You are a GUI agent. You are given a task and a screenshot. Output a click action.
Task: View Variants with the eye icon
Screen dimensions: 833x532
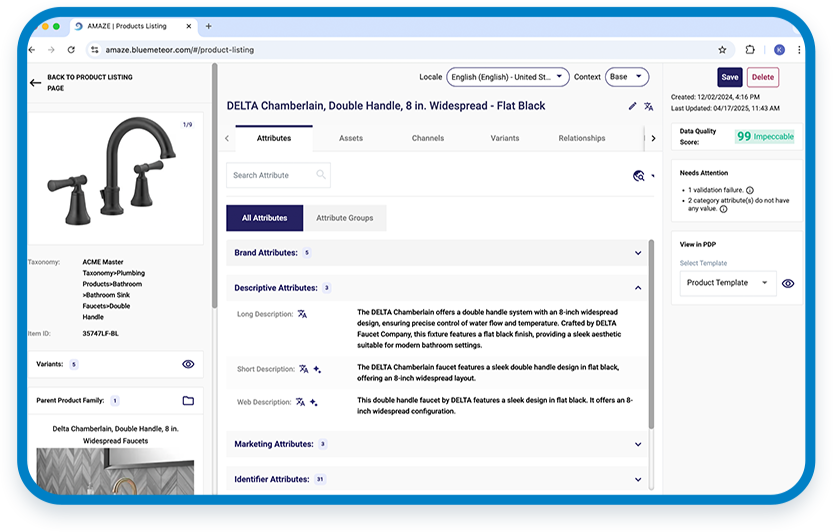pyautogui.click(x=188, y=364)
